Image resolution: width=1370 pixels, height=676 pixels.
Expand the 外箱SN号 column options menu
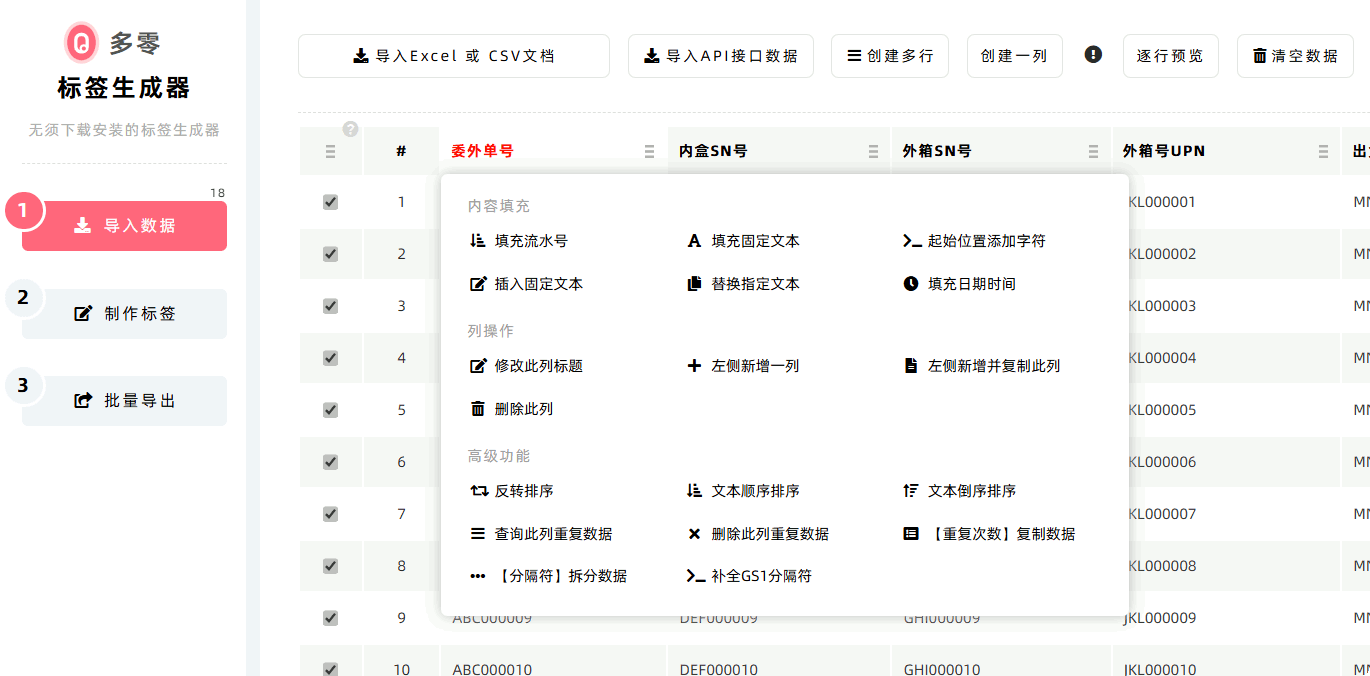[x=1094, y=152]
